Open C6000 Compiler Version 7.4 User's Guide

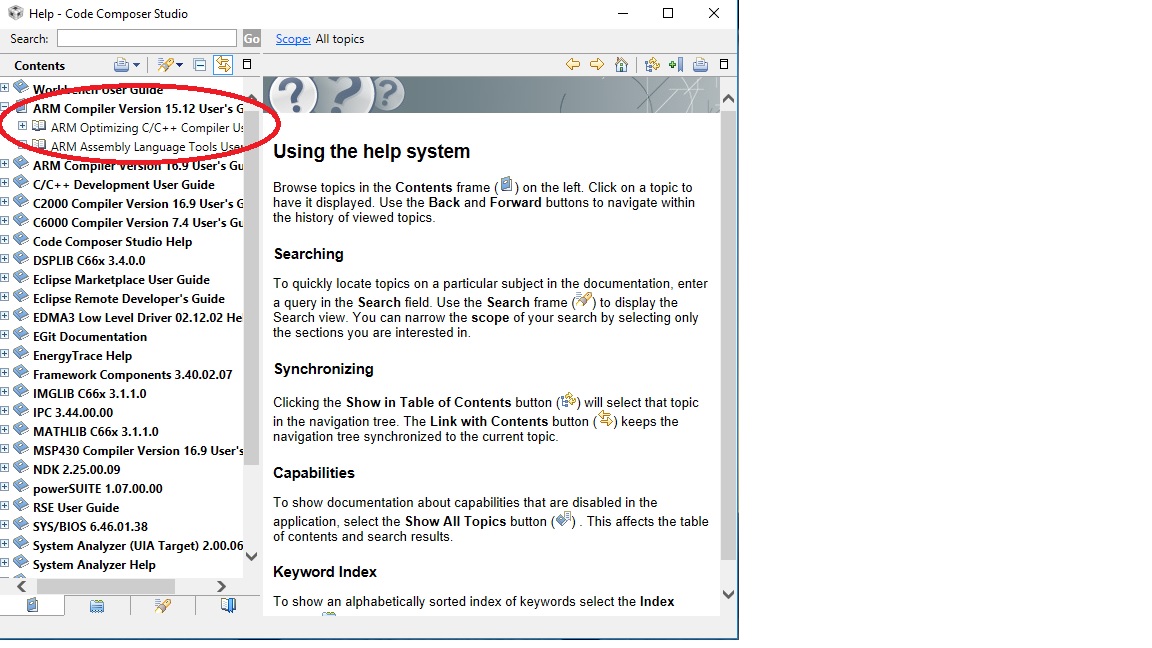[x=138, y=223]
